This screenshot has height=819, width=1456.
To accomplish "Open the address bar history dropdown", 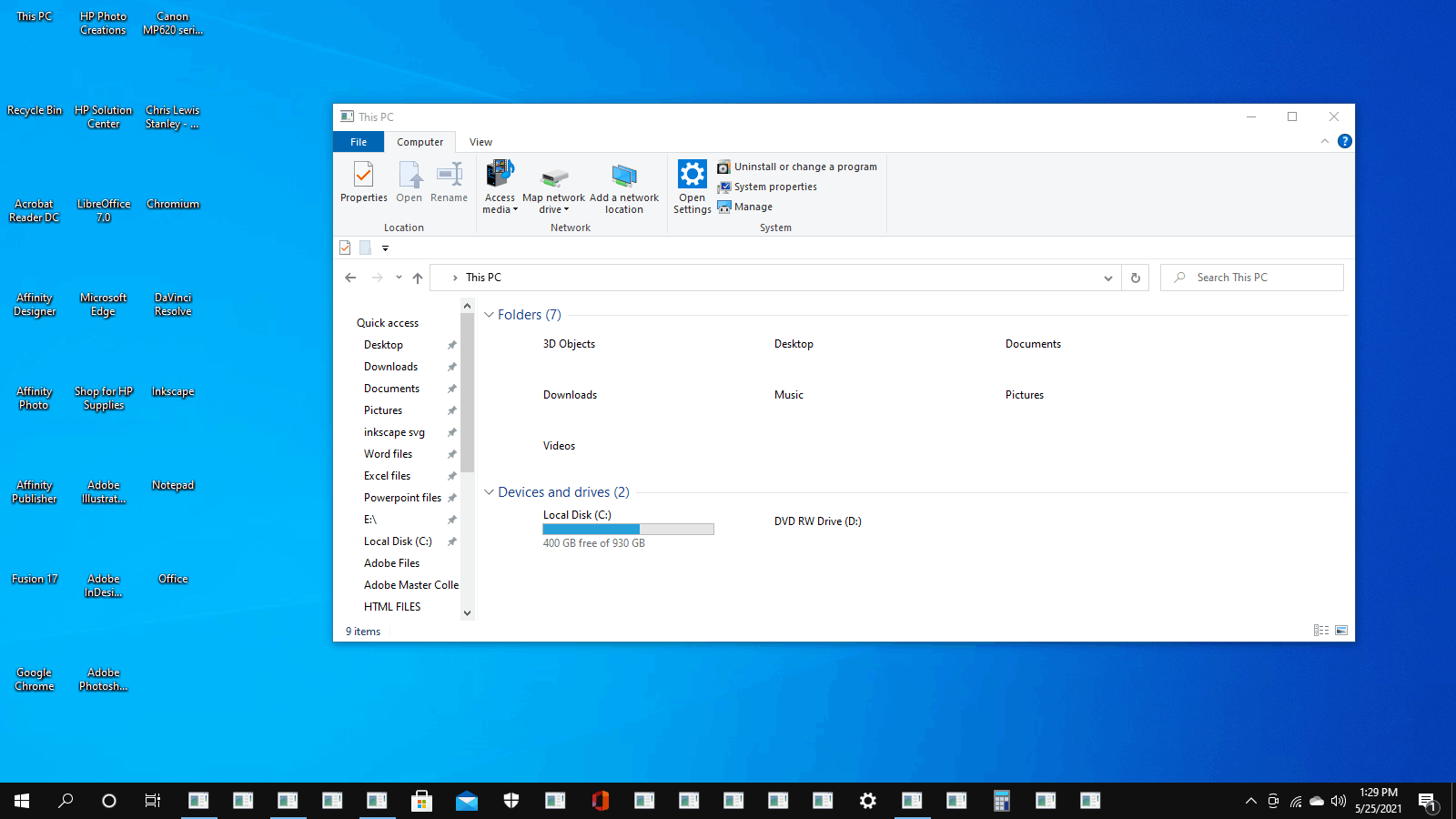I will tap(1107, 278).
